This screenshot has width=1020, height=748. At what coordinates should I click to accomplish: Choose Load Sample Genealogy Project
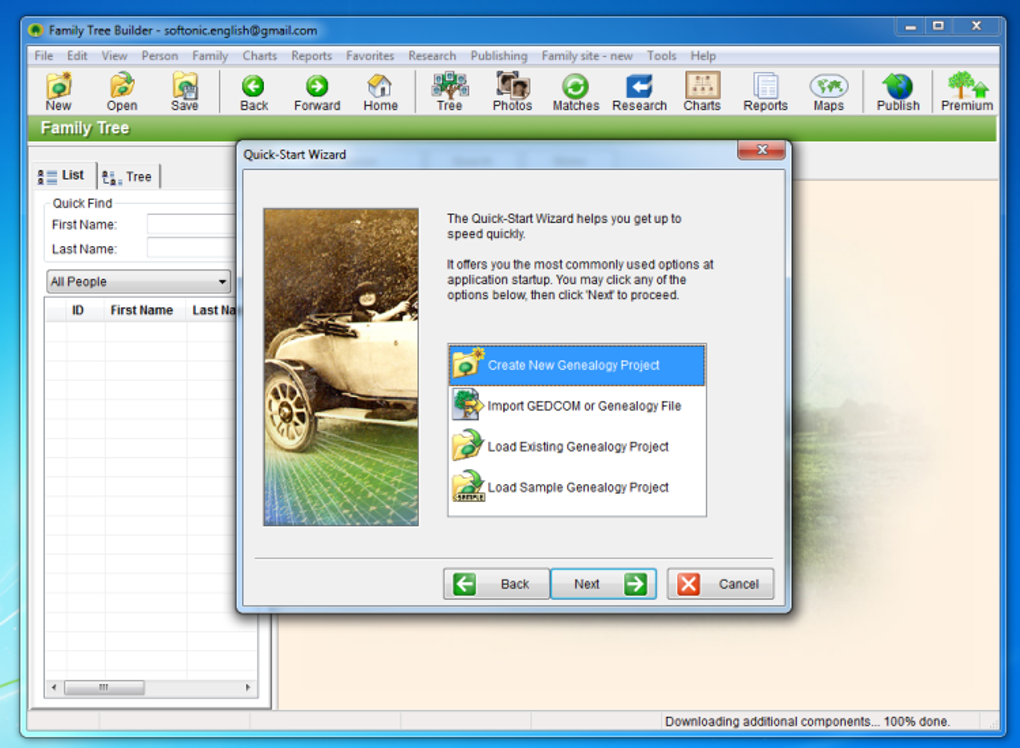click(576, 487)
